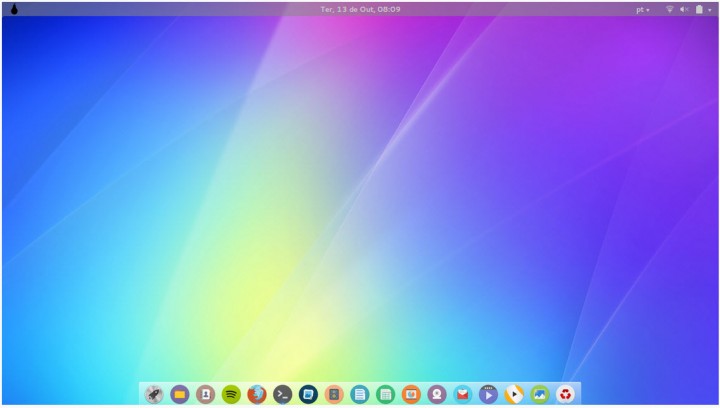Launch Spotify from the dock
This screenshot has width=720, height=408.
[x=231, y=394]
